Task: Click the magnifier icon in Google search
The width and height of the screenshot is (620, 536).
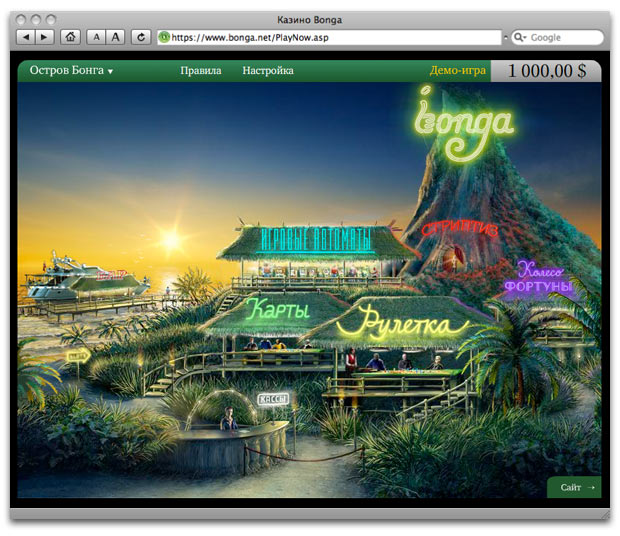Action: coord(520,37)
